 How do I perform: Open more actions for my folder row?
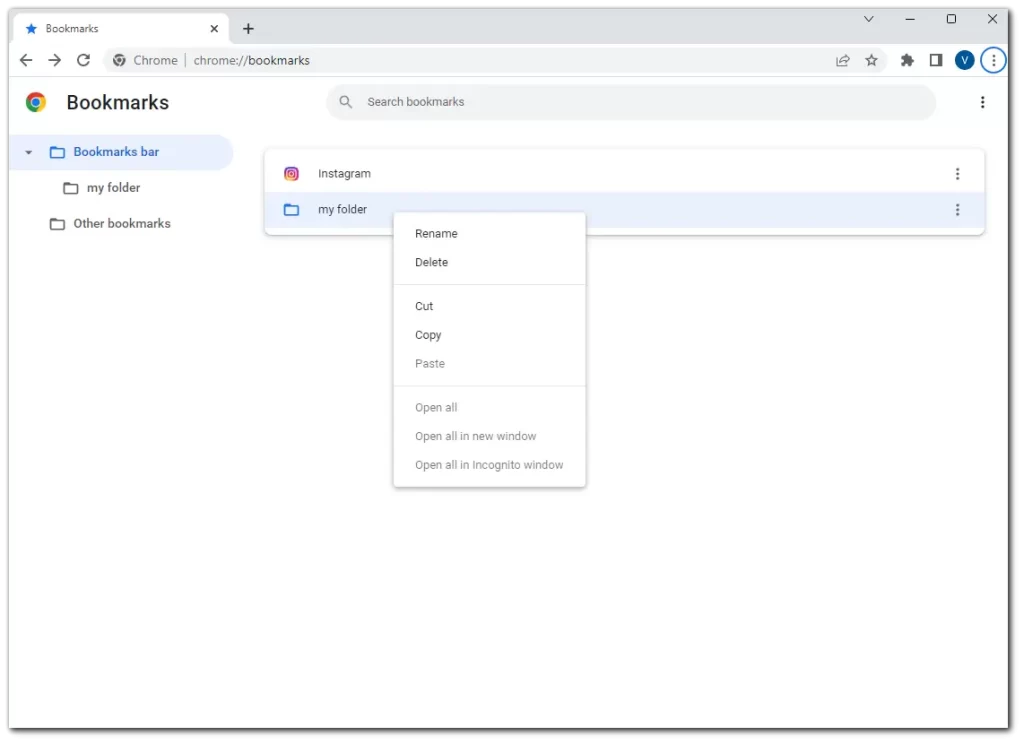coord(957,210)
